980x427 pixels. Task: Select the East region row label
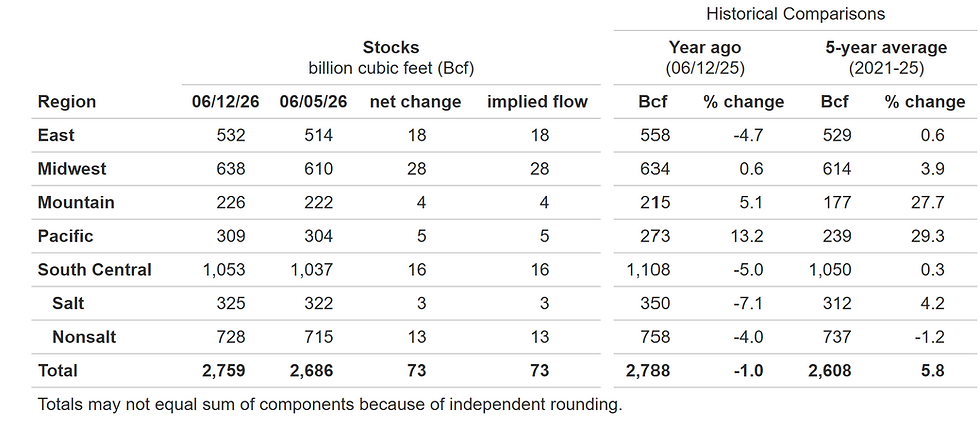point(56,135)
